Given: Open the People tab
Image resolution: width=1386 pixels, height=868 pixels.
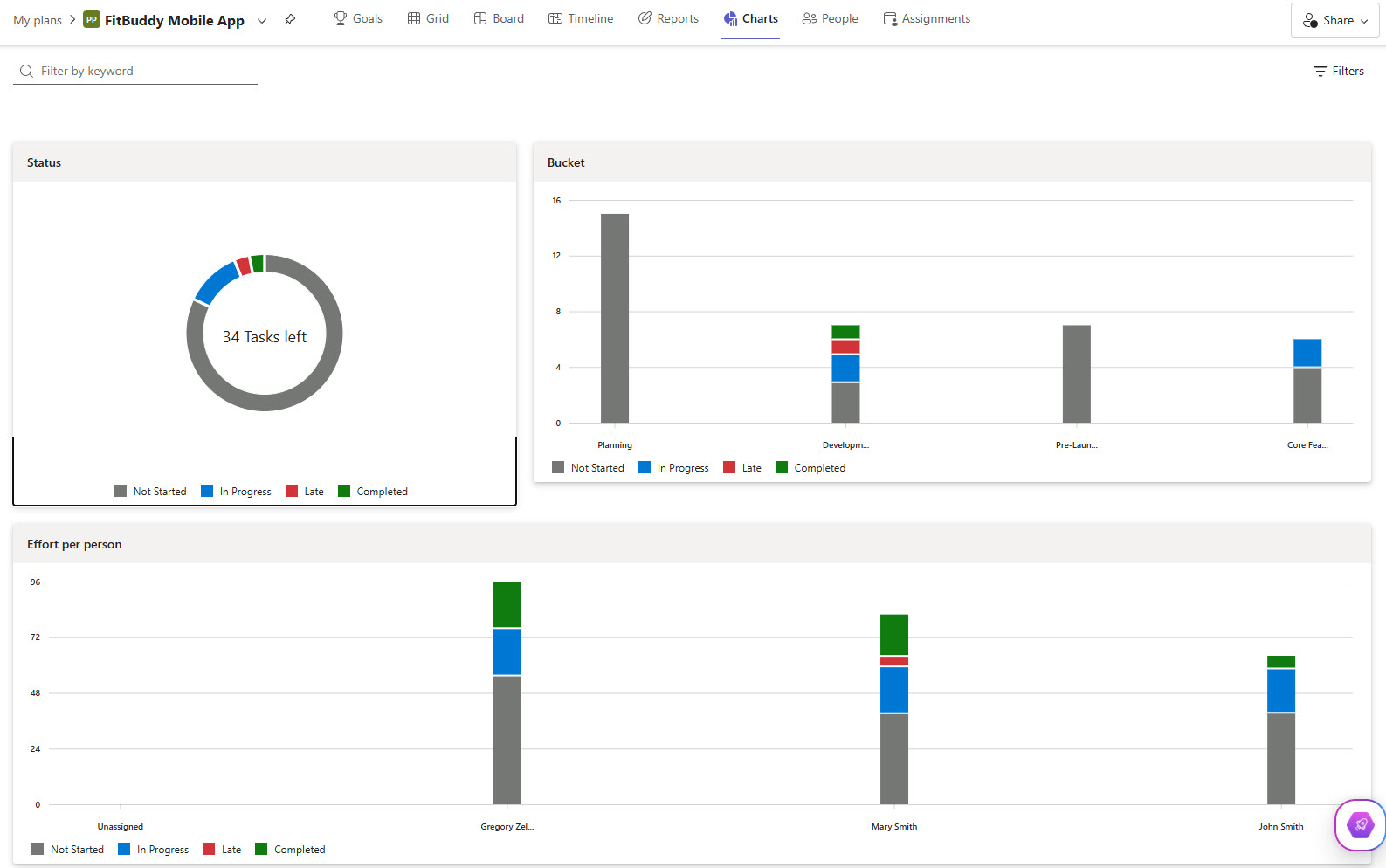Looking at the screenshot, I should coord(830,19).
